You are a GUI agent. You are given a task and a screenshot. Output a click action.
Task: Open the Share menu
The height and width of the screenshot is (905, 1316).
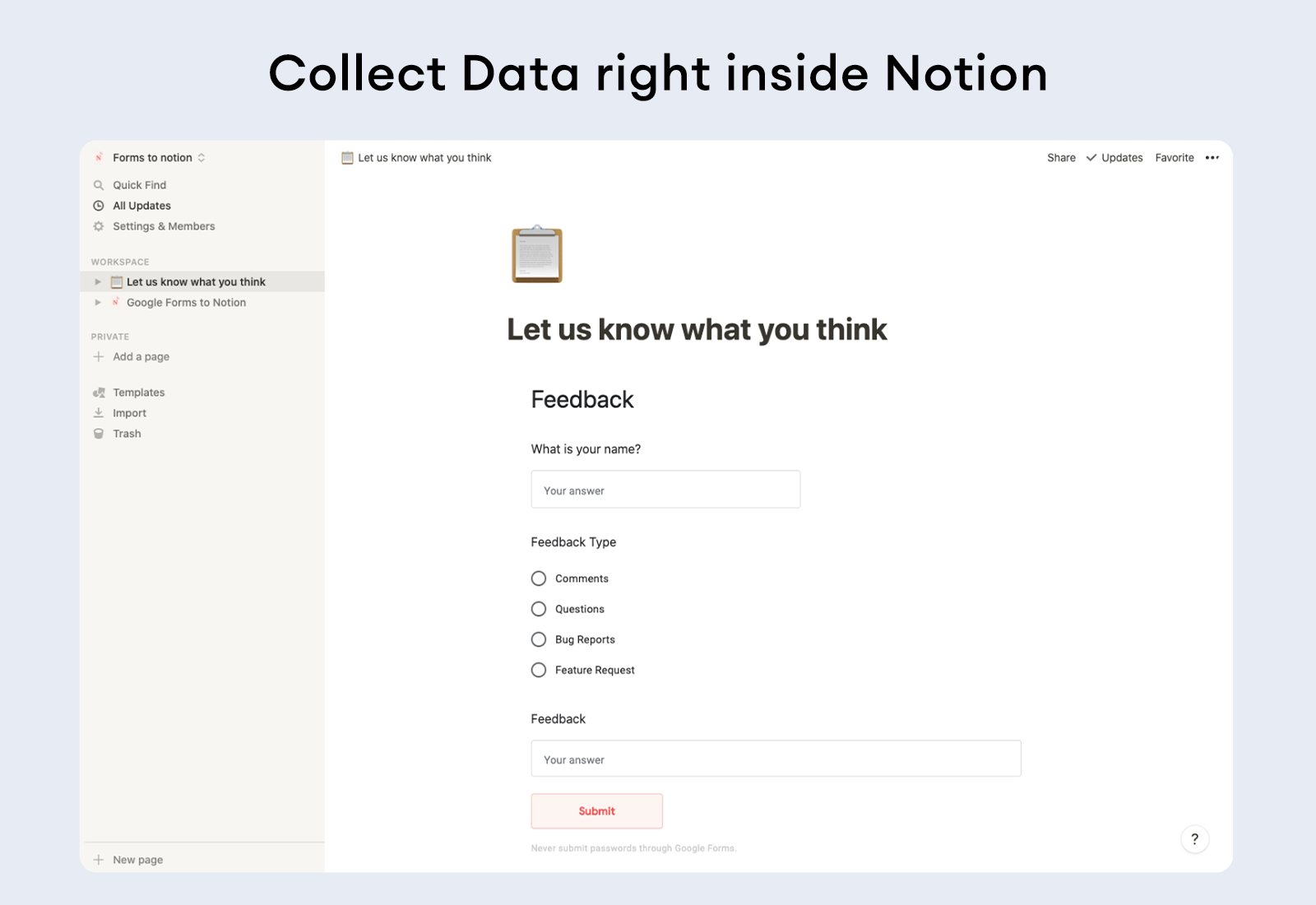[x=1061, y=157]
